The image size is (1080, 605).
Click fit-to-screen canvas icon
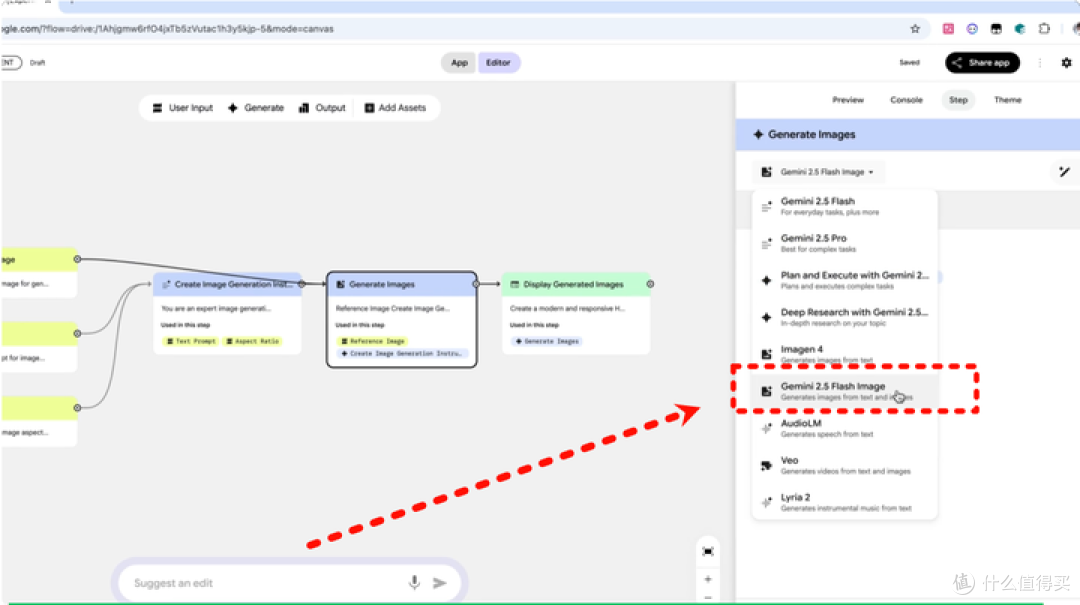[x=708, y=551]
